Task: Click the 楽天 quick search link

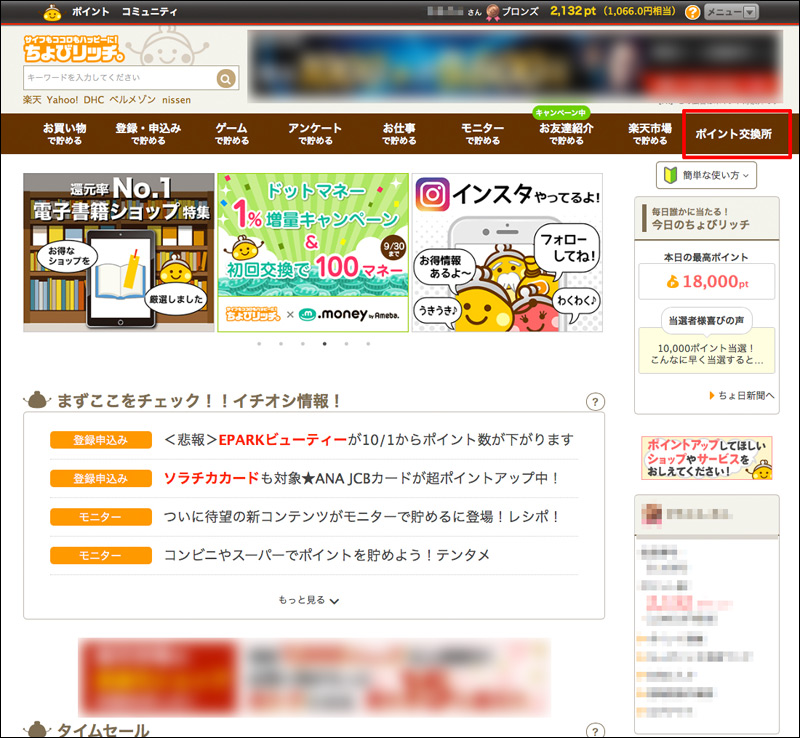Action: click(32, 100)
